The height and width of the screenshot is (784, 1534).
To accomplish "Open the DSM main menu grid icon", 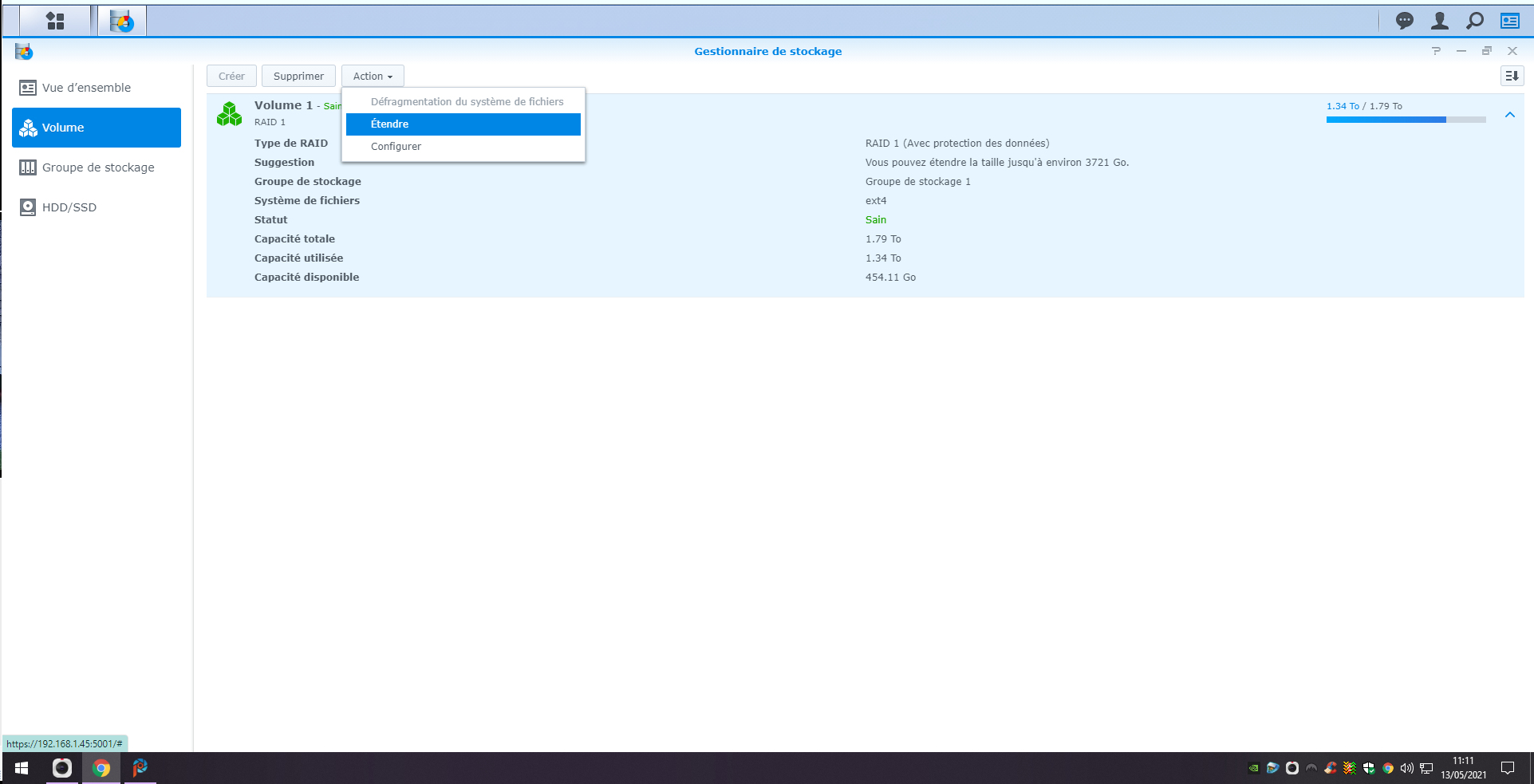I will point(55,21).
